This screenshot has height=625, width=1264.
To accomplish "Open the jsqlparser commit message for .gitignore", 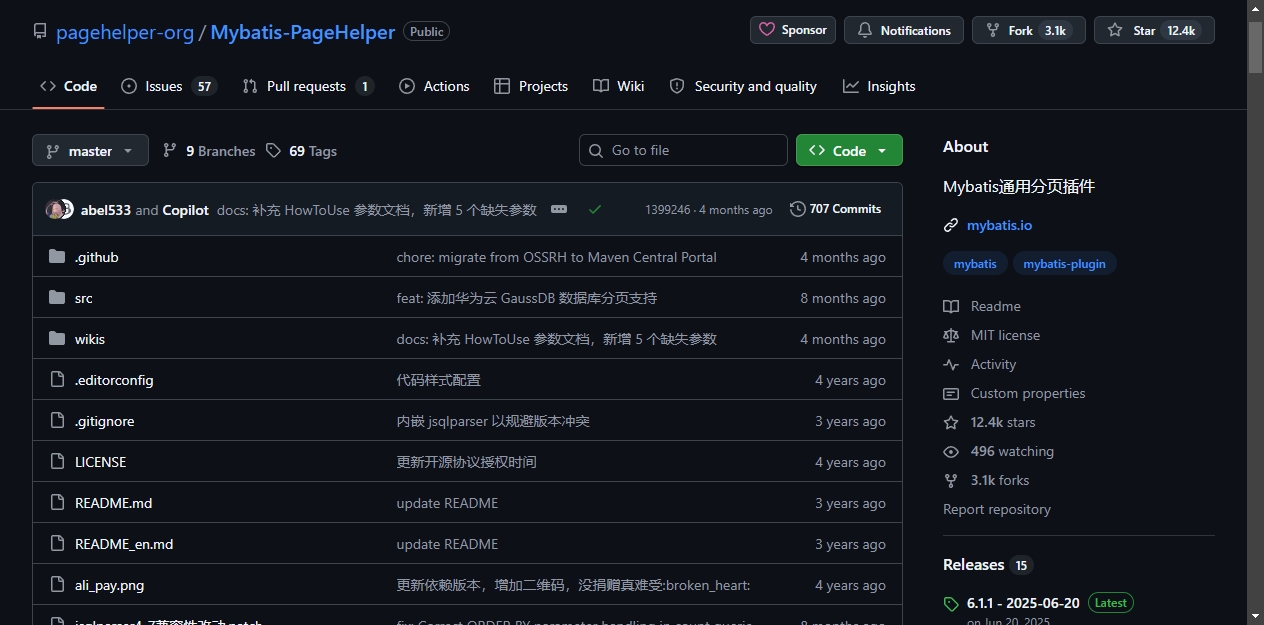I will [493, 421].
